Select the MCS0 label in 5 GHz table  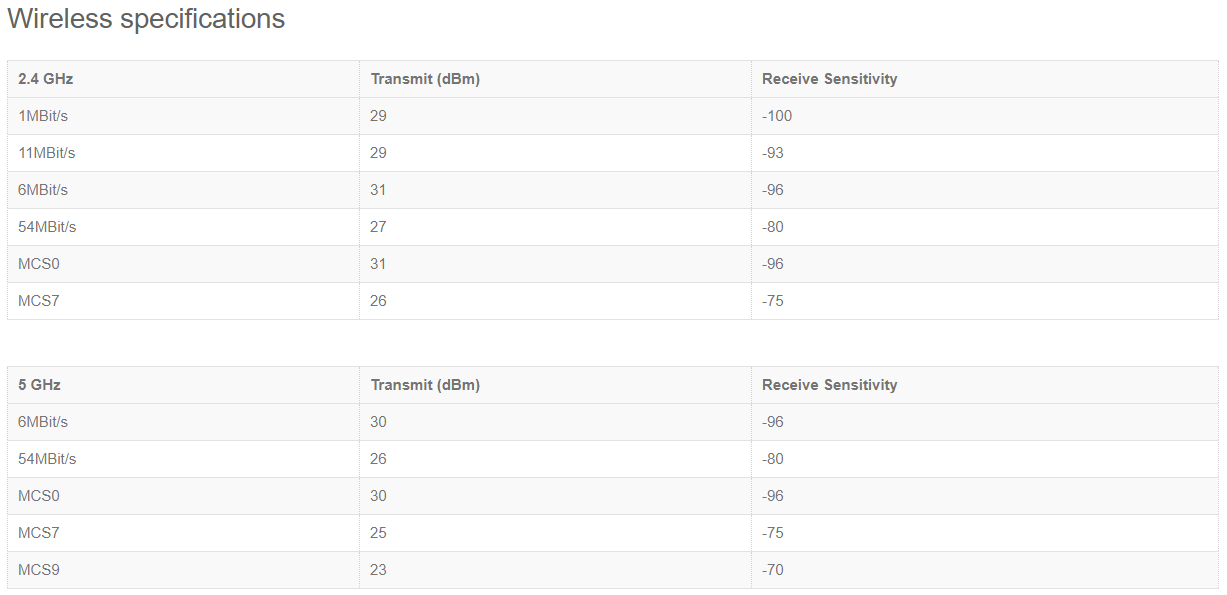click(x=39, y=496)
